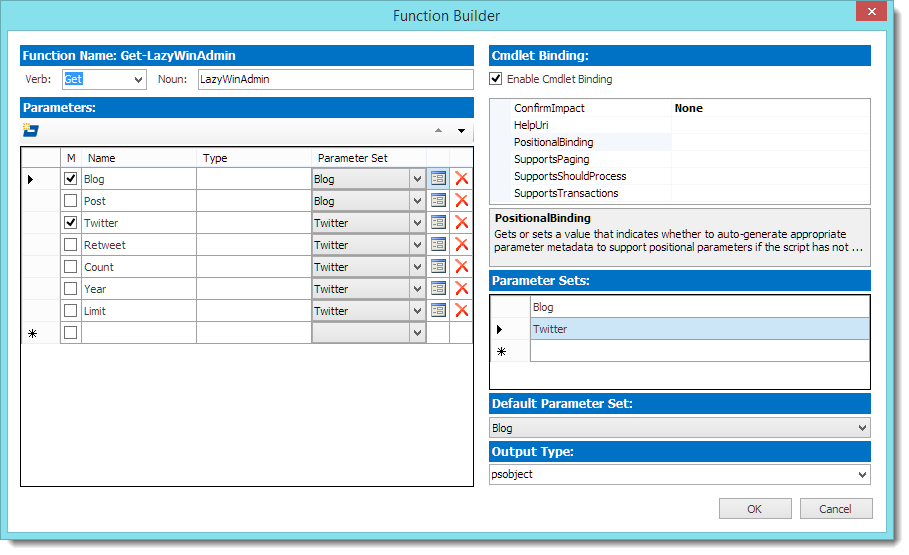
Task: Click the Type cell of Blog parameter
Action: [x=254, y=179]
